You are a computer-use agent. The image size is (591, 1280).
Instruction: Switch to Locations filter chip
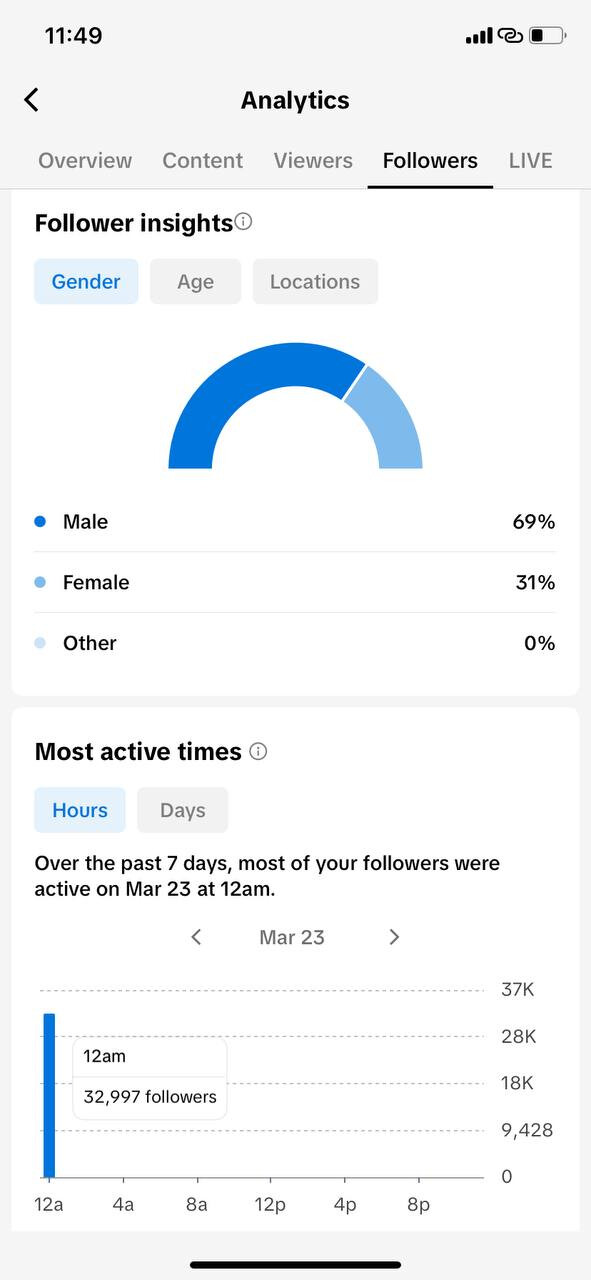click(315, 282)
